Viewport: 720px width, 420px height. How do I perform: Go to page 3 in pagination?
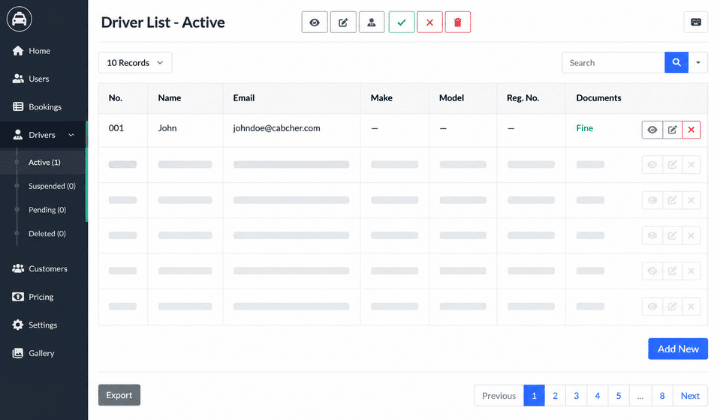[576, 396]
